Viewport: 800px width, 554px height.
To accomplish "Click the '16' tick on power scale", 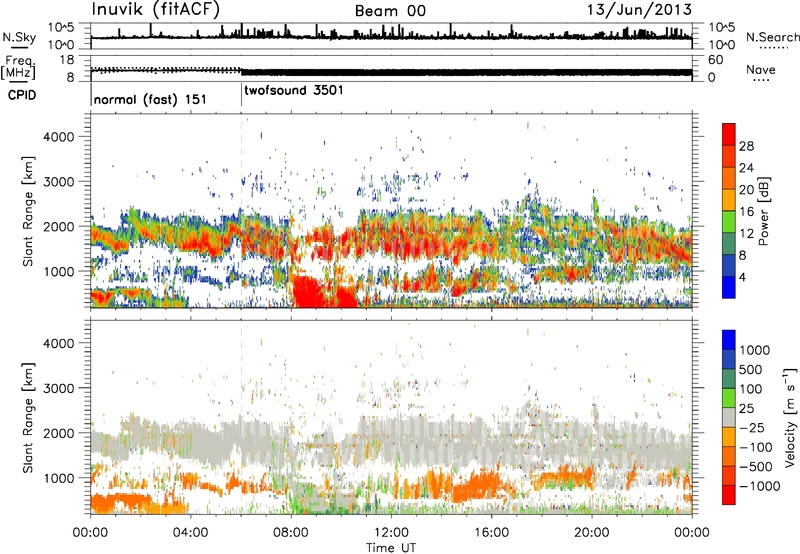I will 746,212.
